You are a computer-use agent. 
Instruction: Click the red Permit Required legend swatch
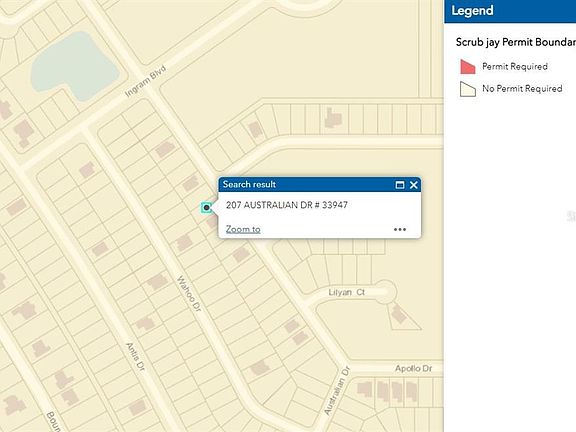[x=468, y=66]
